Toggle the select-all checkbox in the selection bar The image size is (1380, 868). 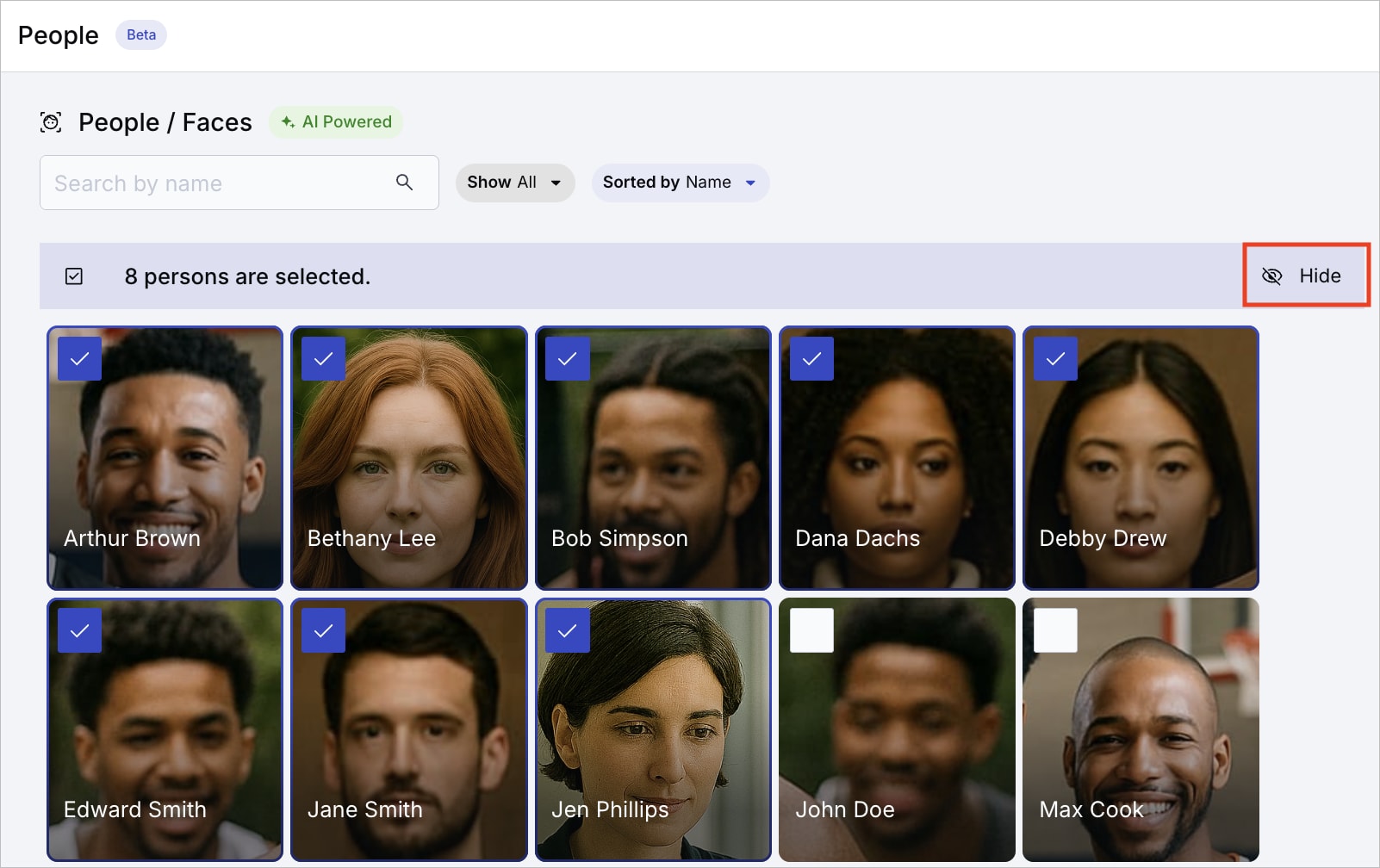[74, 276]
